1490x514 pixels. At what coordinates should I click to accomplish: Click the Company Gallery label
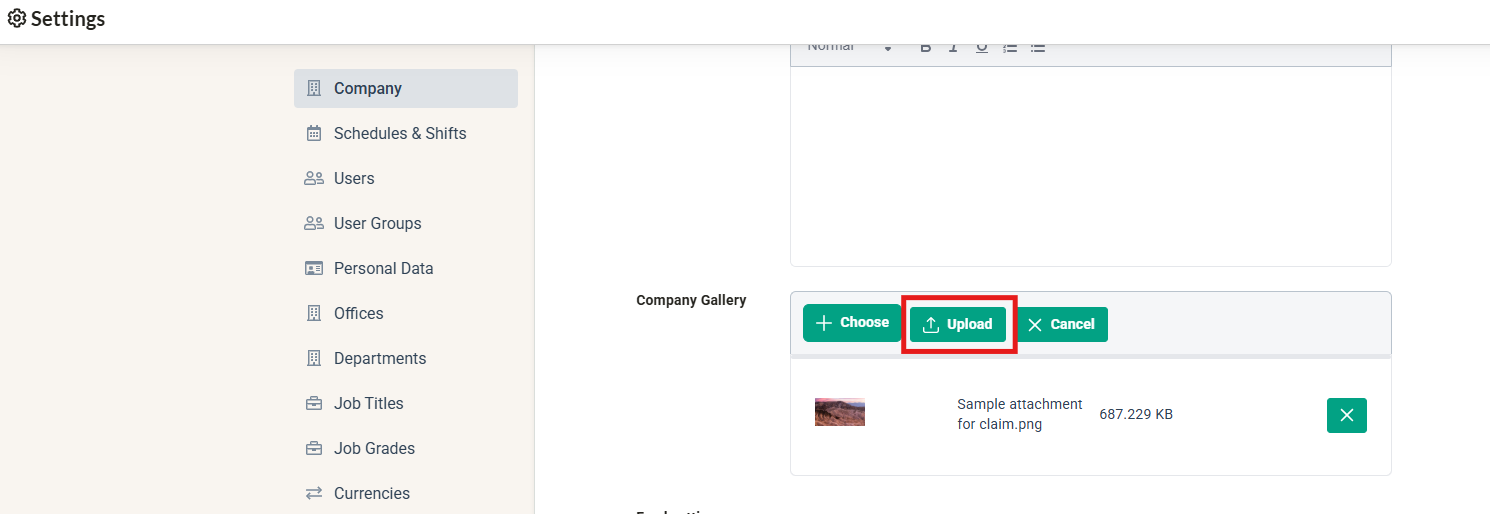691,300
